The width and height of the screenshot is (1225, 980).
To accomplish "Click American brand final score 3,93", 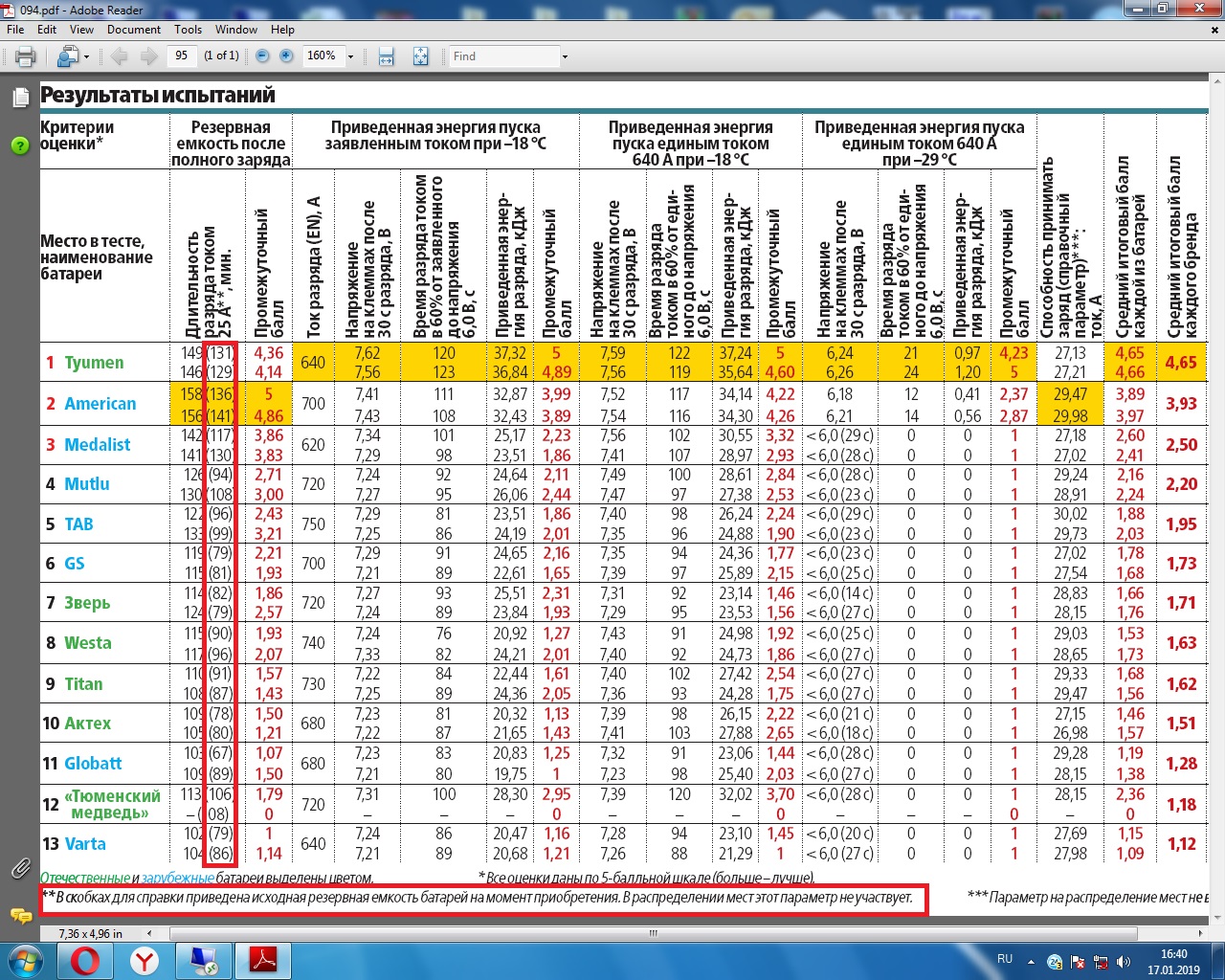I will 1181,404.
